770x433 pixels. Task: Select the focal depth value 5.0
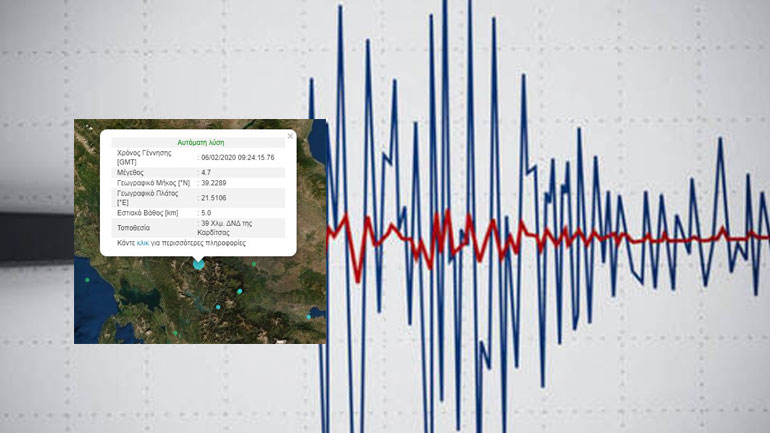(x=206, y=212)
